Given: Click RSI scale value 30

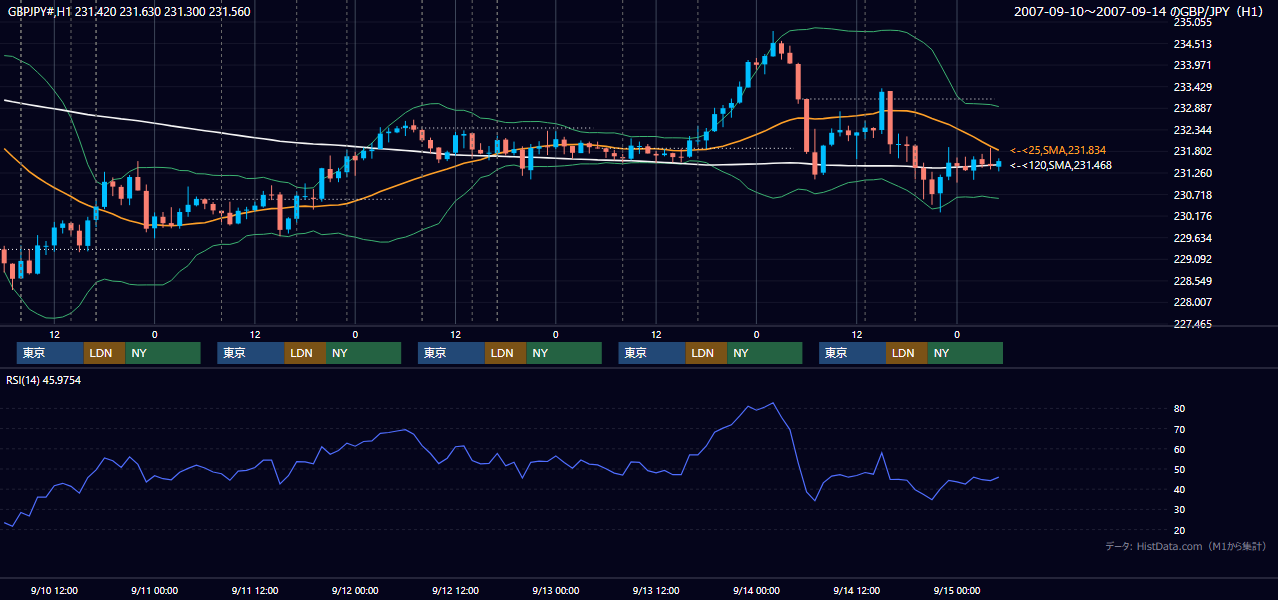Looking at the screenshot, I should [1179, 510].
